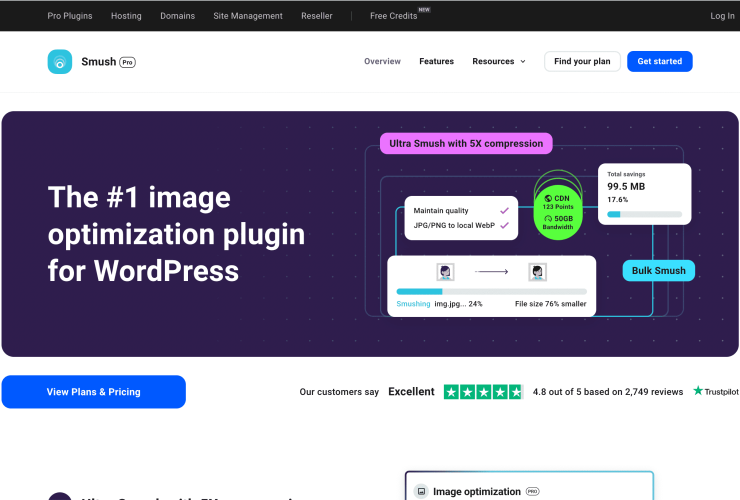Click the Get started button
This screenshot has width=740, height=500.
tap(659, 62)
